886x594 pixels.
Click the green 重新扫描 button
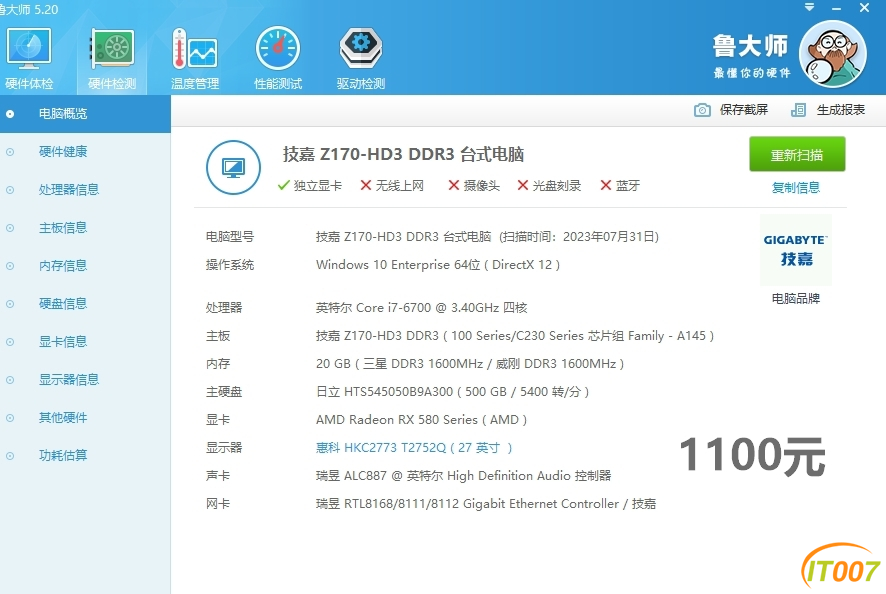[797, 154]
